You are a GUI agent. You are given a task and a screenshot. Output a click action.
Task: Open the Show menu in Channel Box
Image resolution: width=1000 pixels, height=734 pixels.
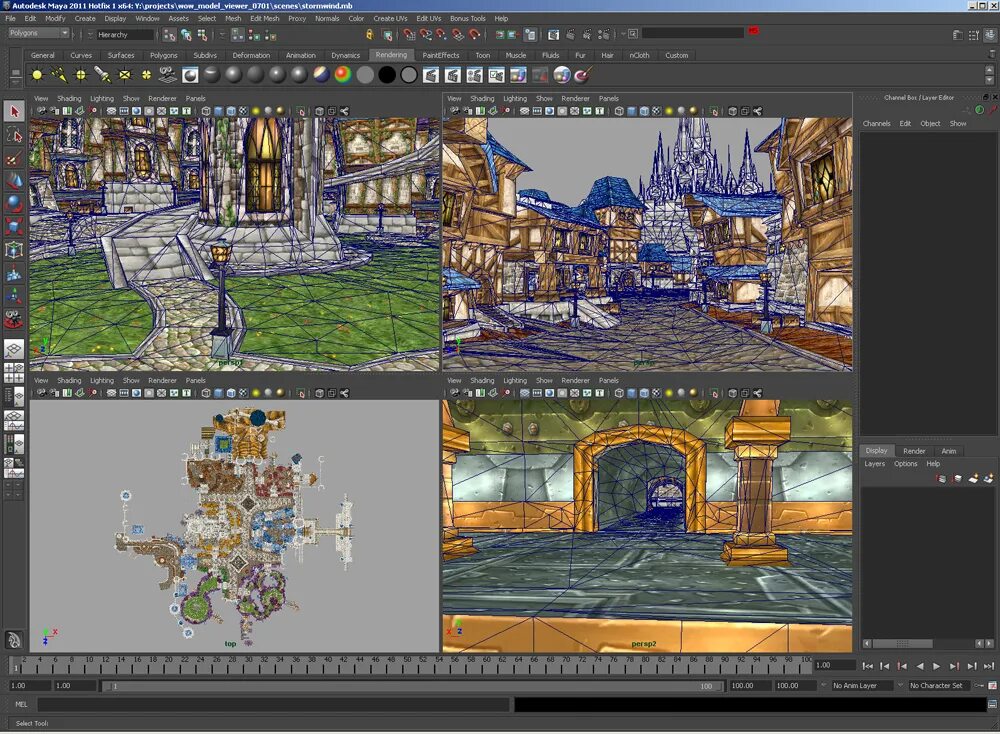[x=958, y=124]
